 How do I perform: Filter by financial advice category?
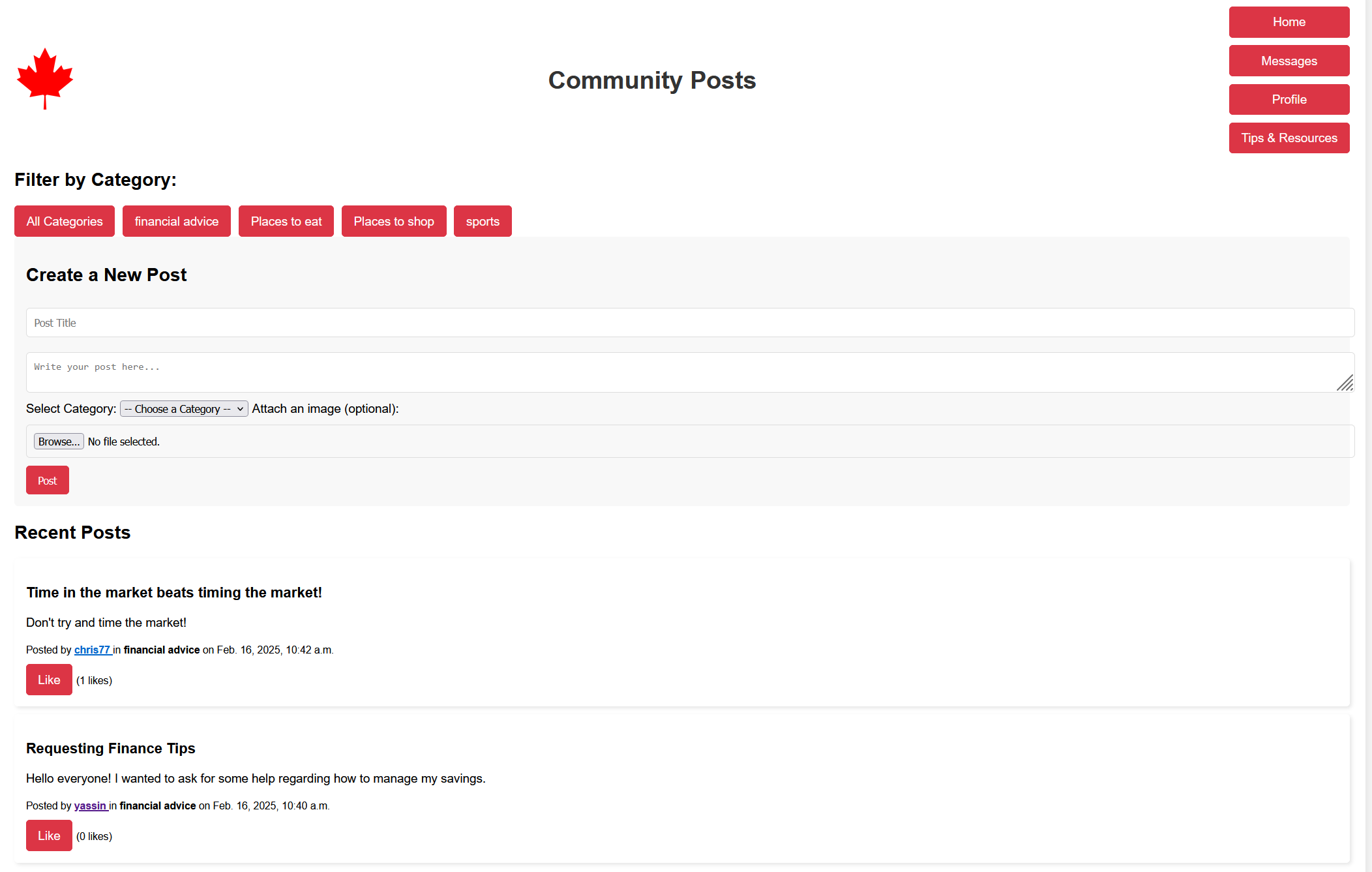pyautogui.click(x=176, y=221)
